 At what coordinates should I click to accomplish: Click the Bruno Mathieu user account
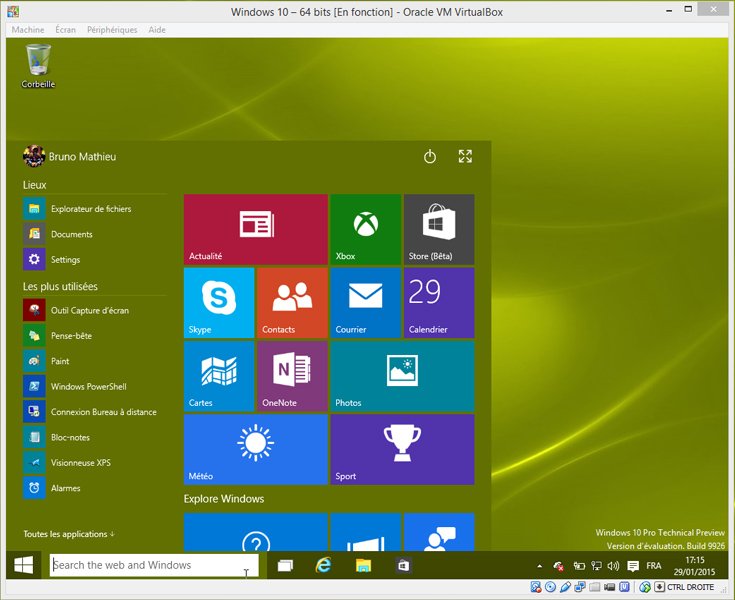coord(70,157)
